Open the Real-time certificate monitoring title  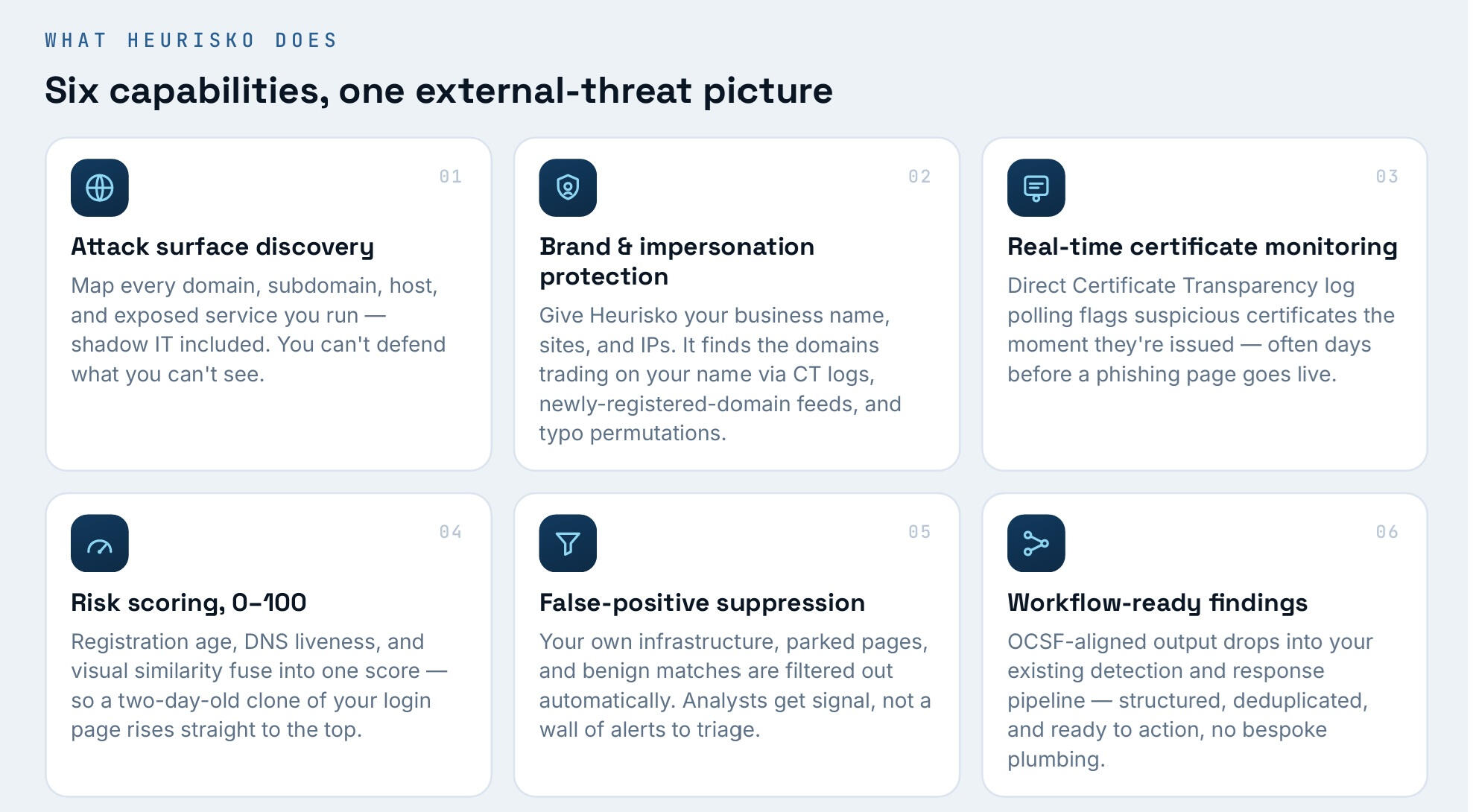pos(1203,247)
